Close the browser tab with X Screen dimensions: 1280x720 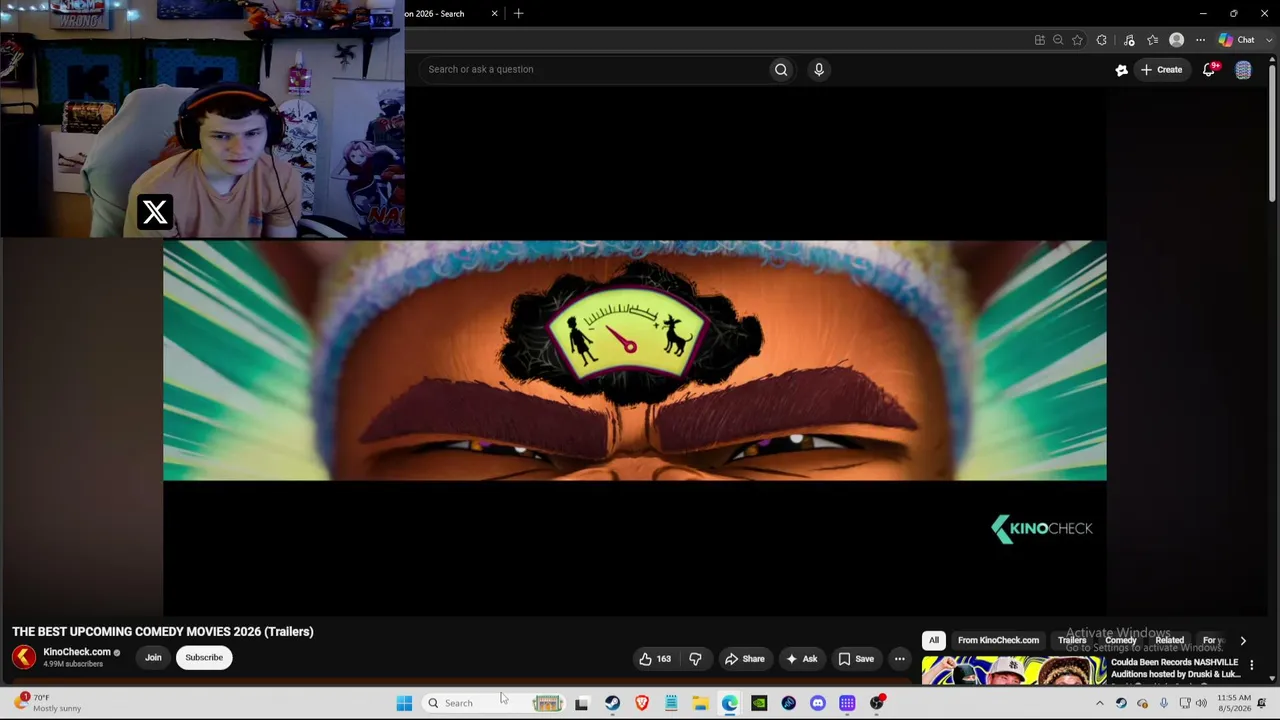tap(494, 14)
